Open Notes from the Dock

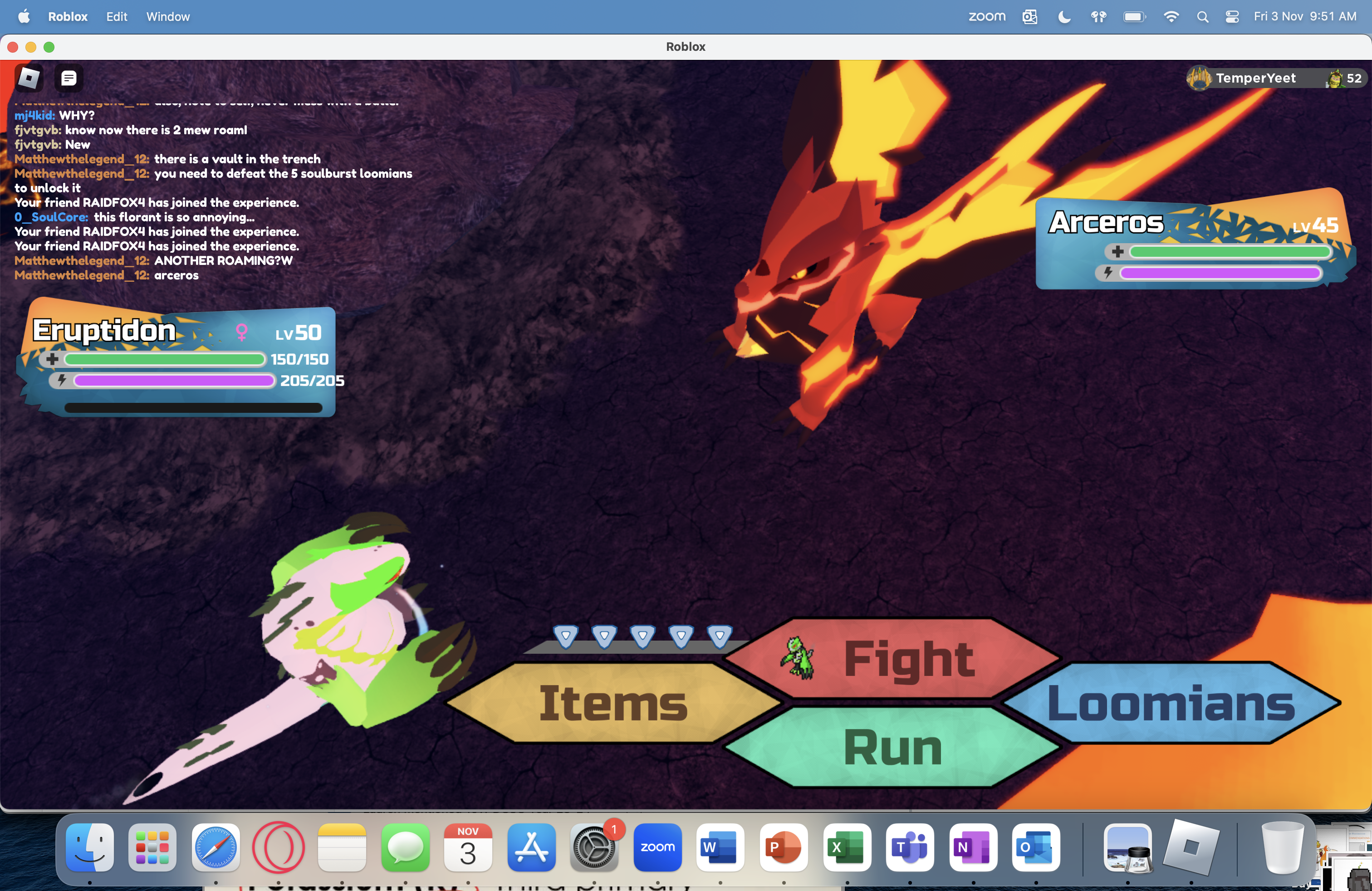click(342, 847)
